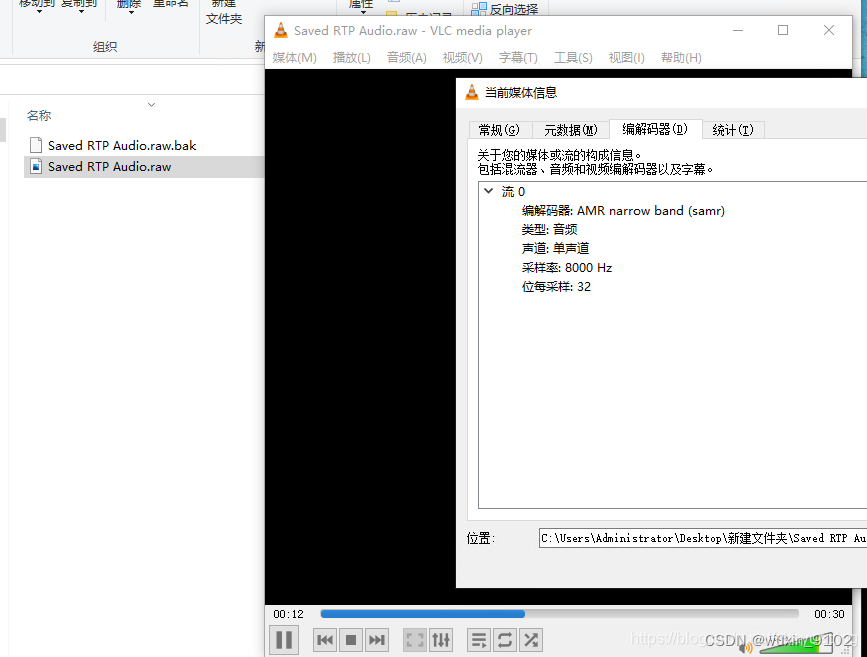867x657 pixels.
Task: Click the total time 00:30 label
Action: (x=829, y=614)
